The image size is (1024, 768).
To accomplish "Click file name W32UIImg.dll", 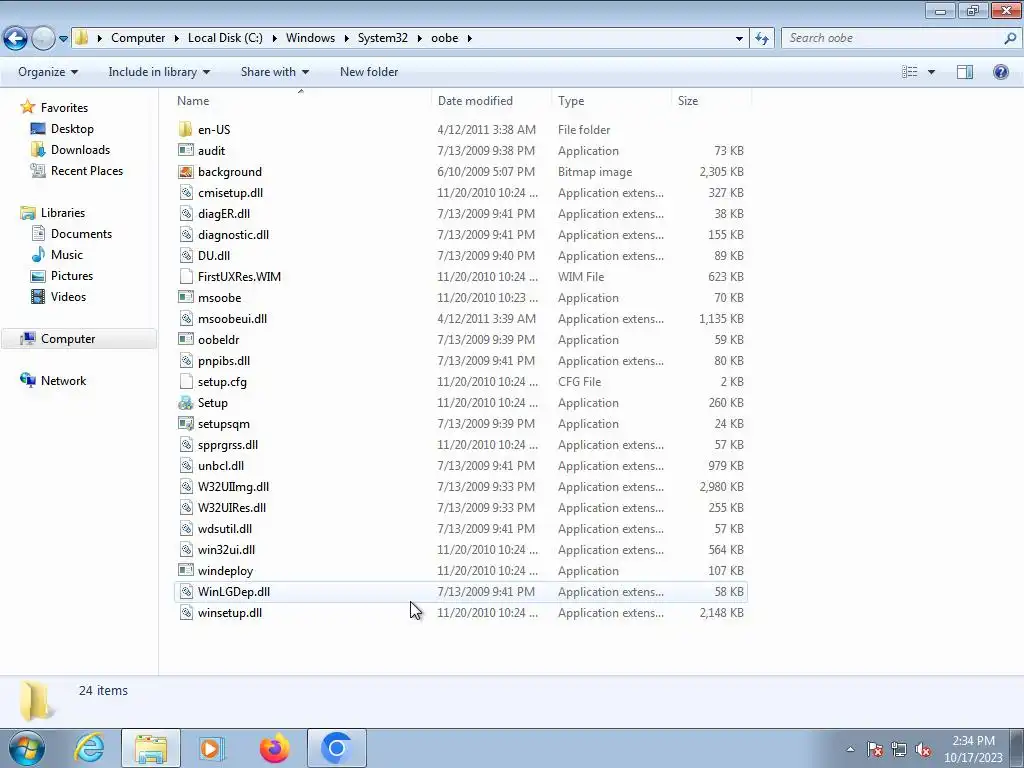I will coord(233,487).
